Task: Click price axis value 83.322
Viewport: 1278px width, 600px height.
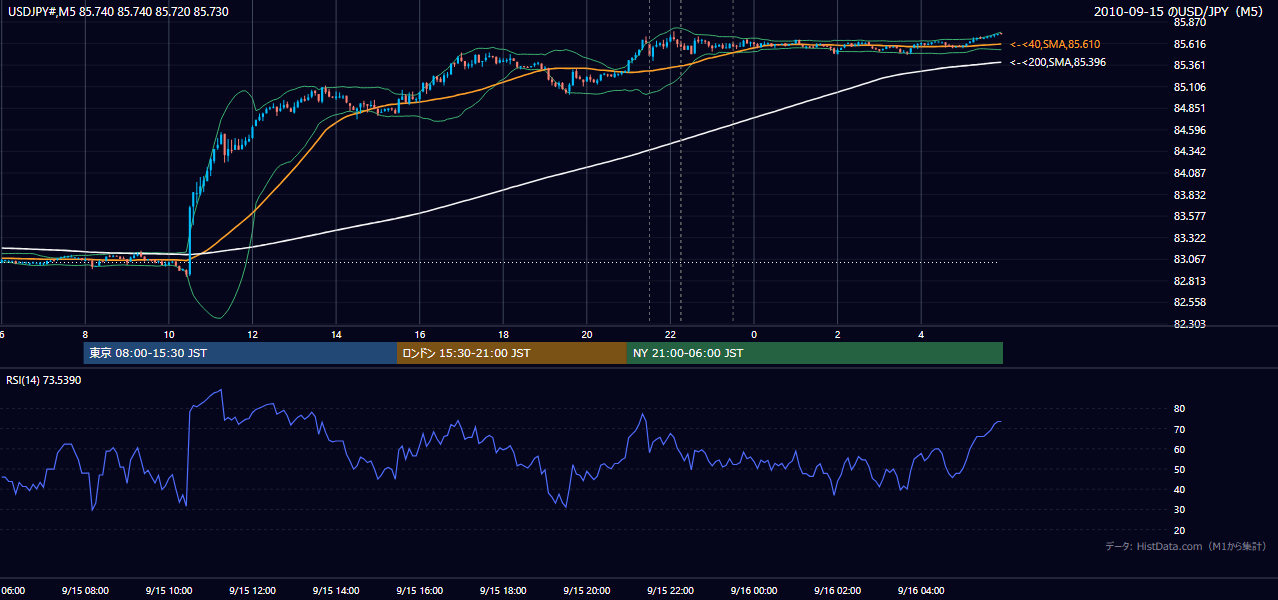Action: coord(1189,238)
